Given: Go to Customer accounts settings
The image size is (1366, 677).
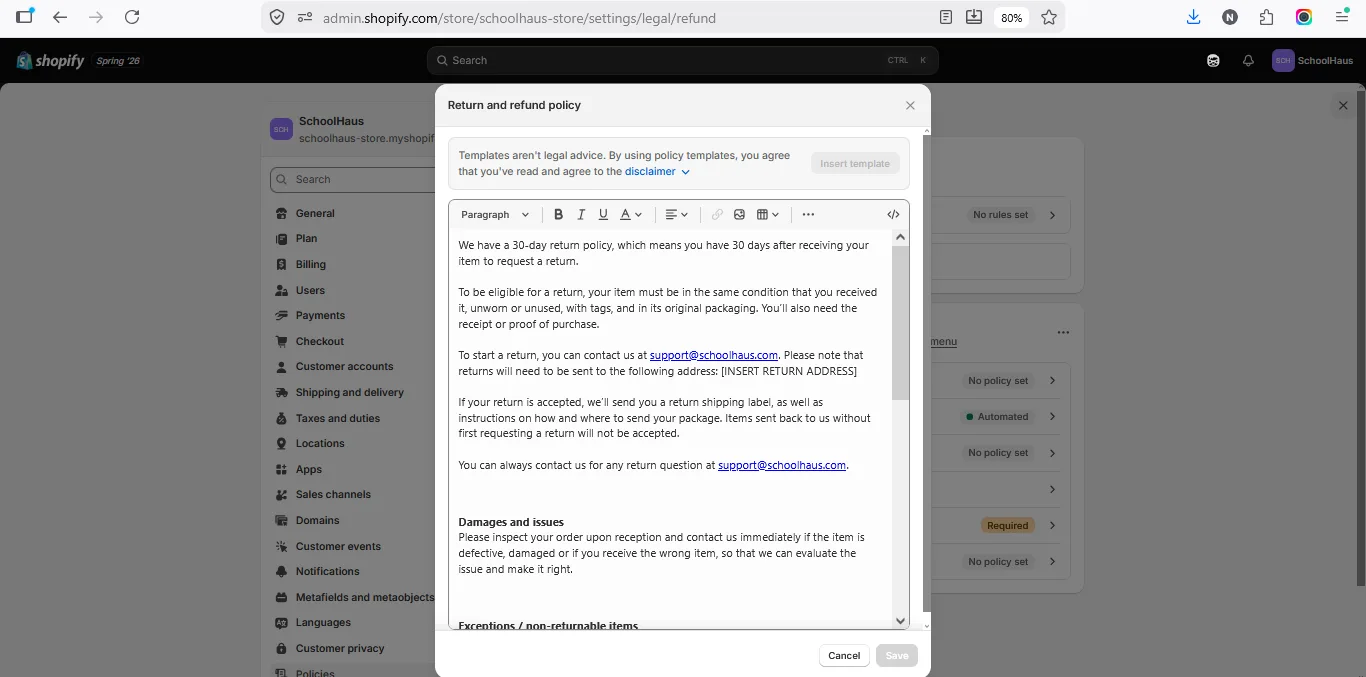Looking at the screenshot, I should [x=344, y=367].
